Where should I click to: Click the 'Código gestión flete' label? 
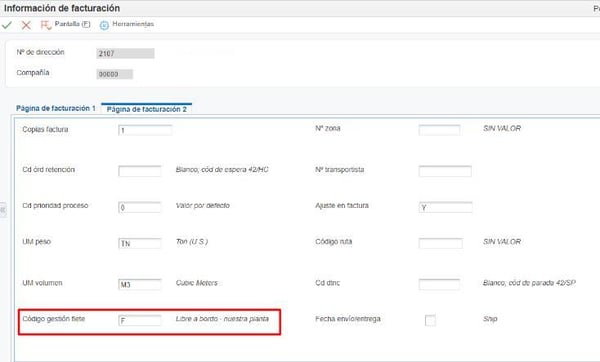click(54, 319)
